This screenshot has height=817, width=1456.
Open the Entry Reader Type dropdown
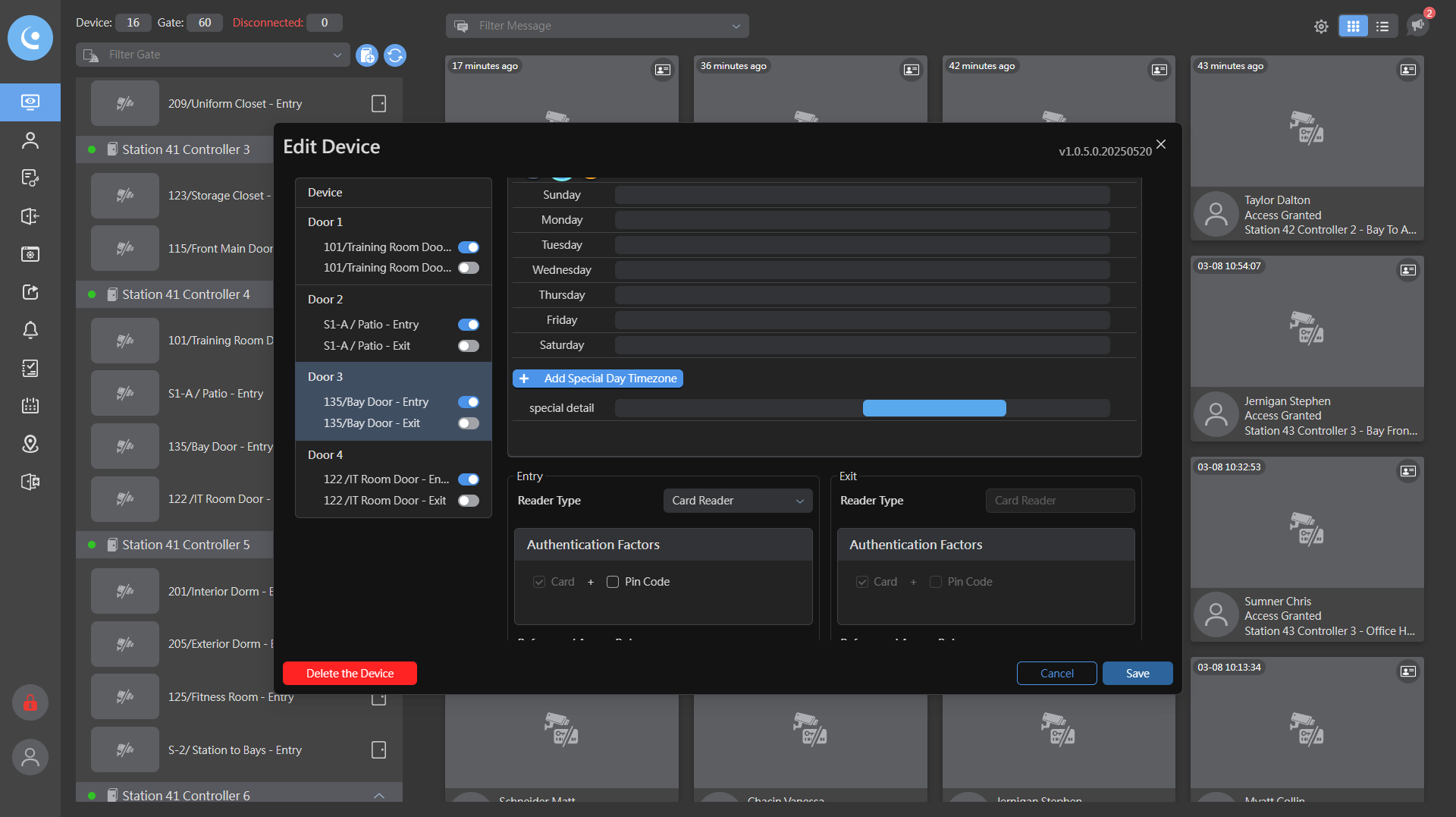click(737, 501)
